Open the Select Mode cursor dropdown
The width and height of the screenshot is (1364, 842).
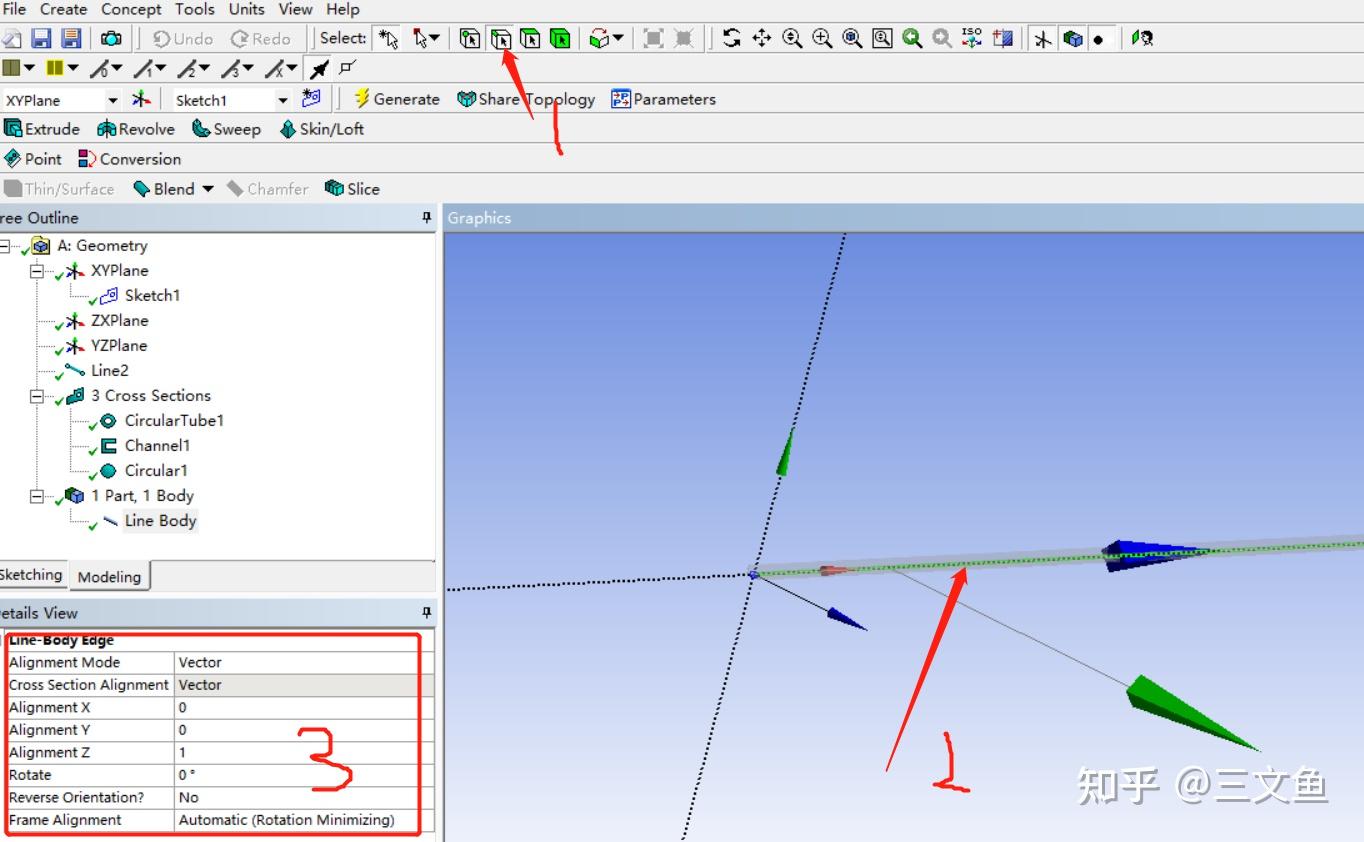click(425, 38)
